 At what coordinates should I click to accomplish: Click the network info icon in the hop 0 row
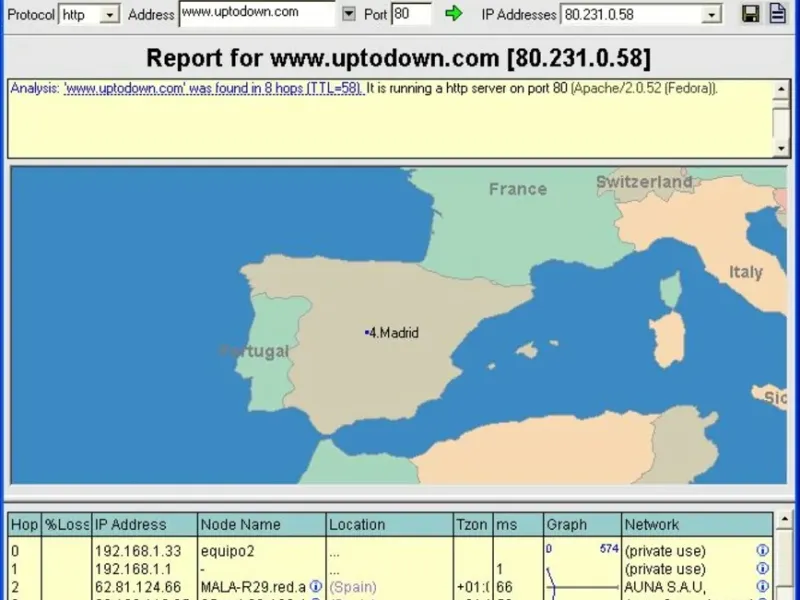pos(762,551)
